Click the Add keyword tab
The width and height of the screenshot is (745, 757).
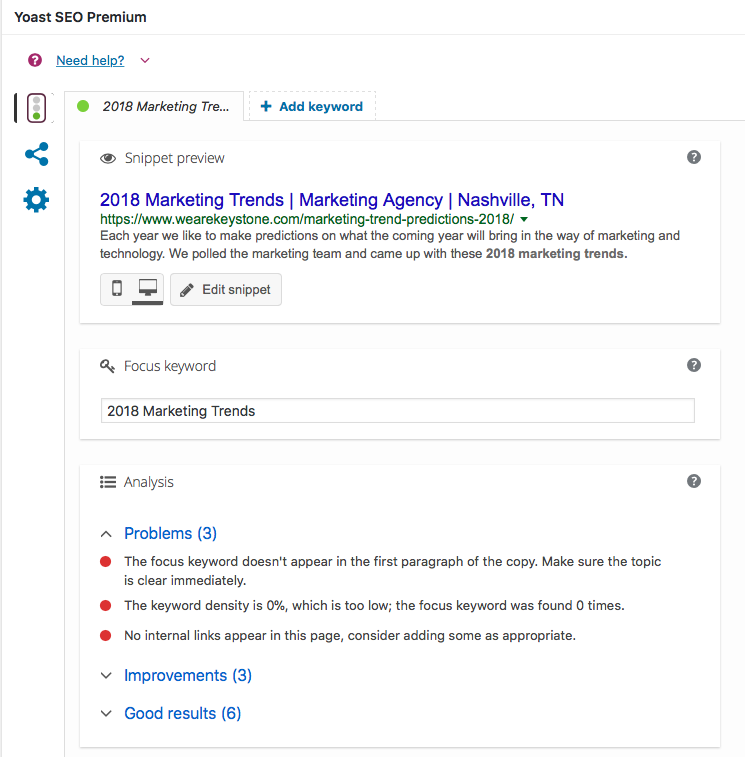[312, 106]
